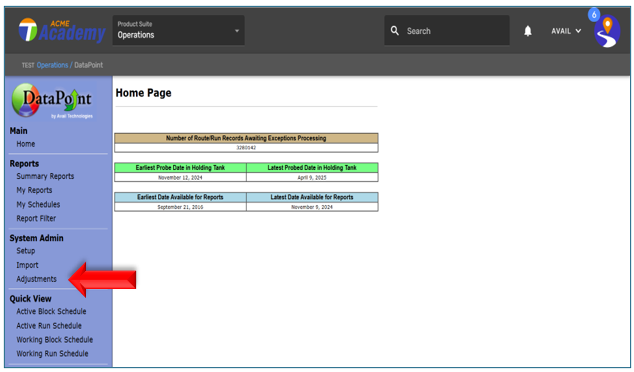Click the Earliest Date Available for Reports header
The height and width of the screenshot is (372, 634).
pos(180,197)
